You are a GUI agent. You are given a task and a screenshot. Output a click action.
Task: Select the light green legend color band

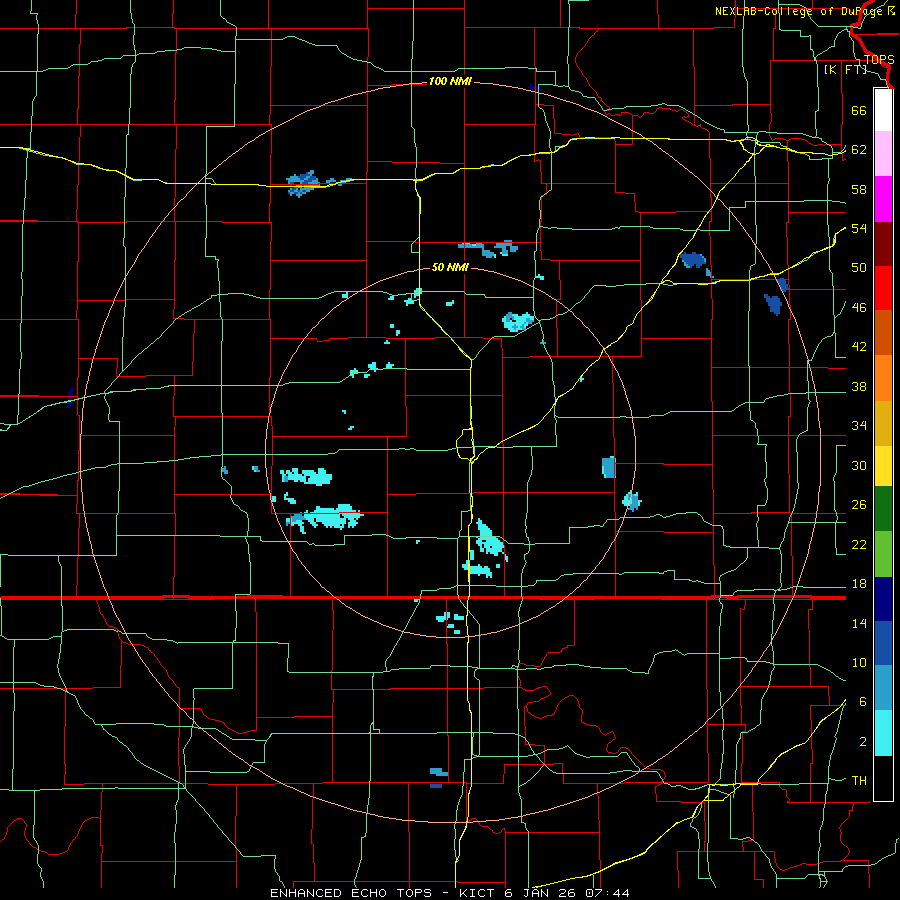coord(883,554)
